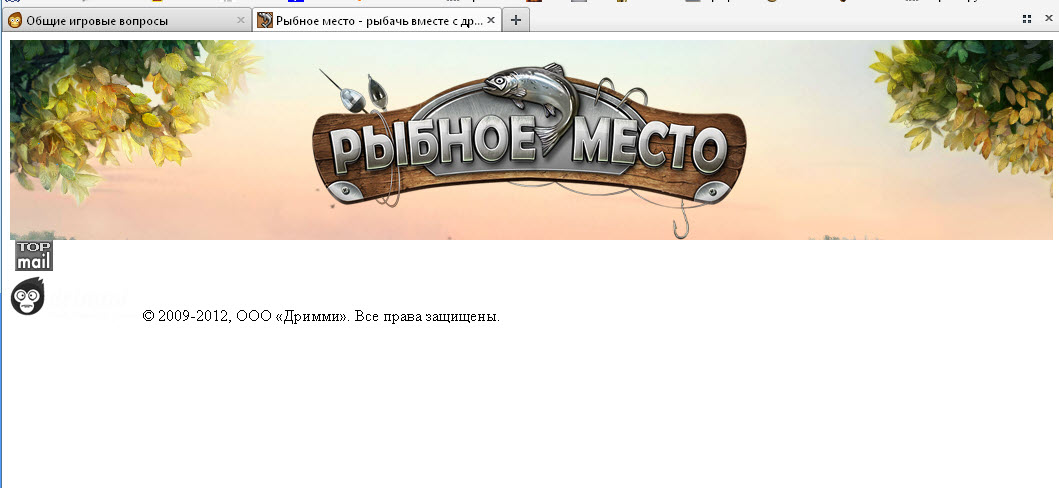Close the Общие игровые вопросы tab
The width and height of the screenshot is (1059, 488).
point(240,20)
